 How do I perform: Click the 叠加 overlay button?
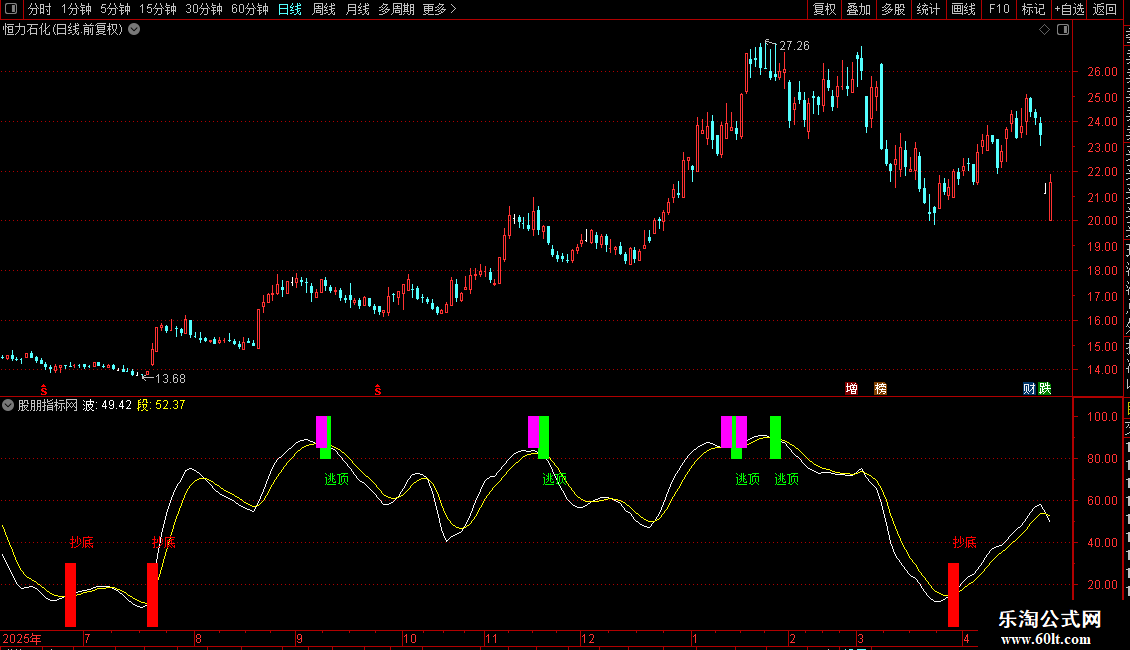click(859, 9)
